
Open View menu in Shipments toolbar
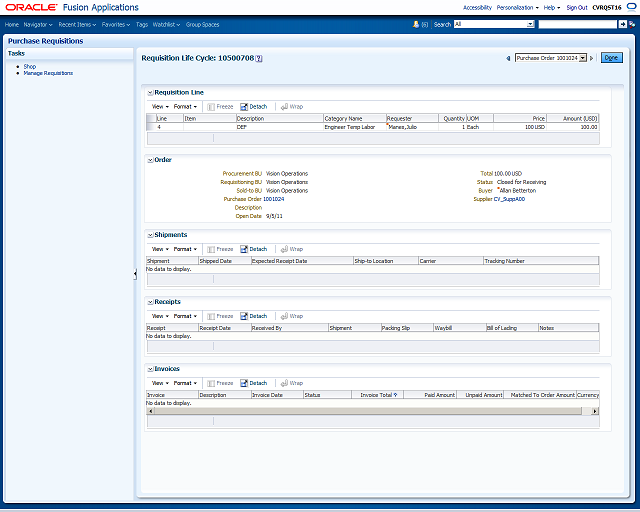coord(160,249)
